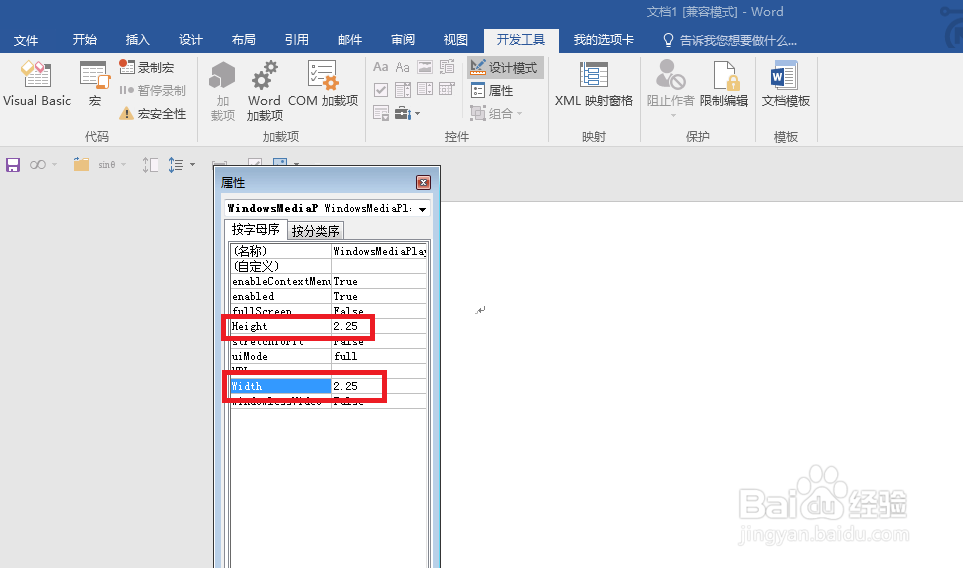Open XML Mapping Pane (XML 映射窗格)

coord(593,84)
